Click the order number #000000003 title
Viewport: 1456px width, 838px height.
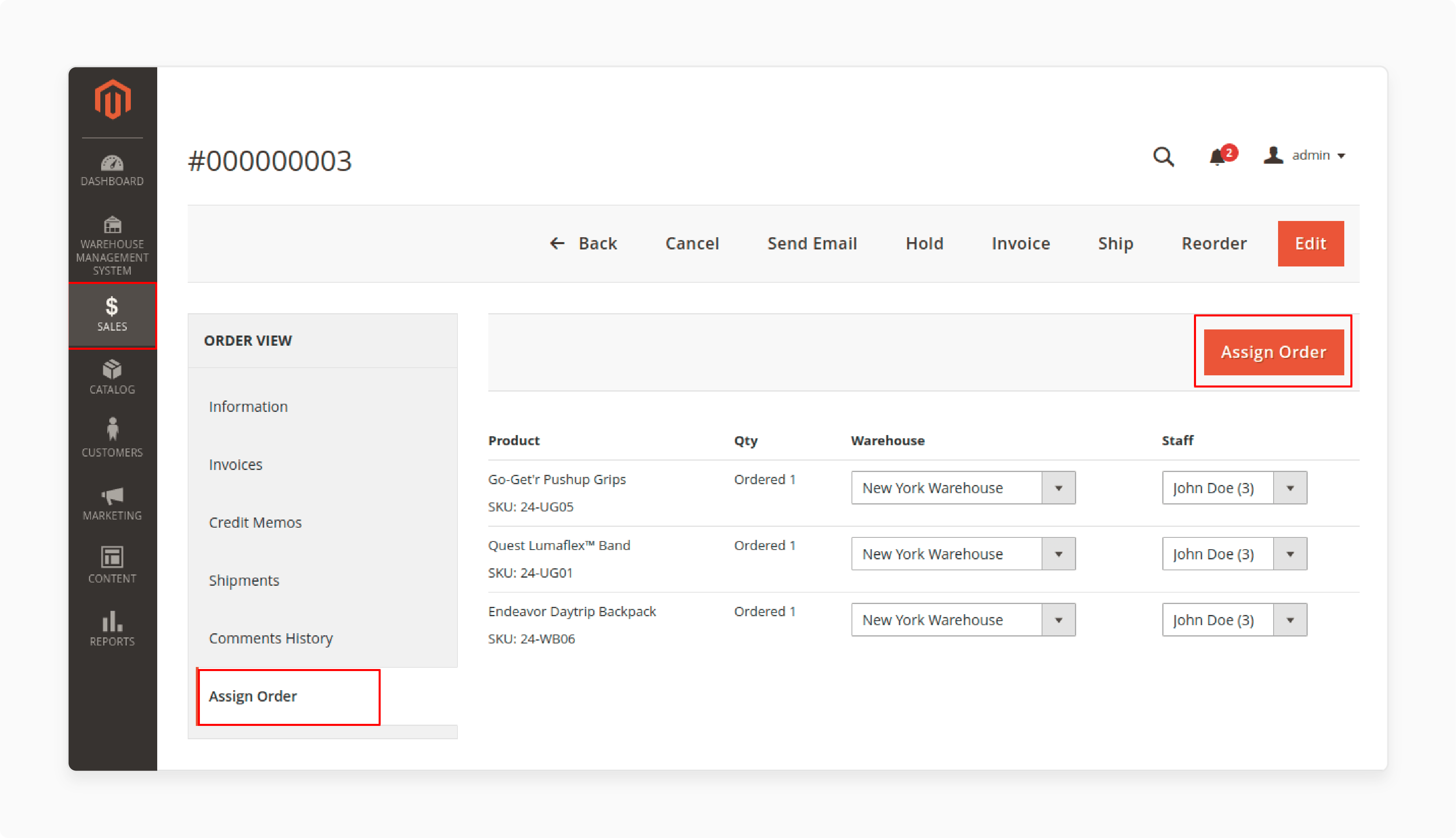click(x=269, y=160)
